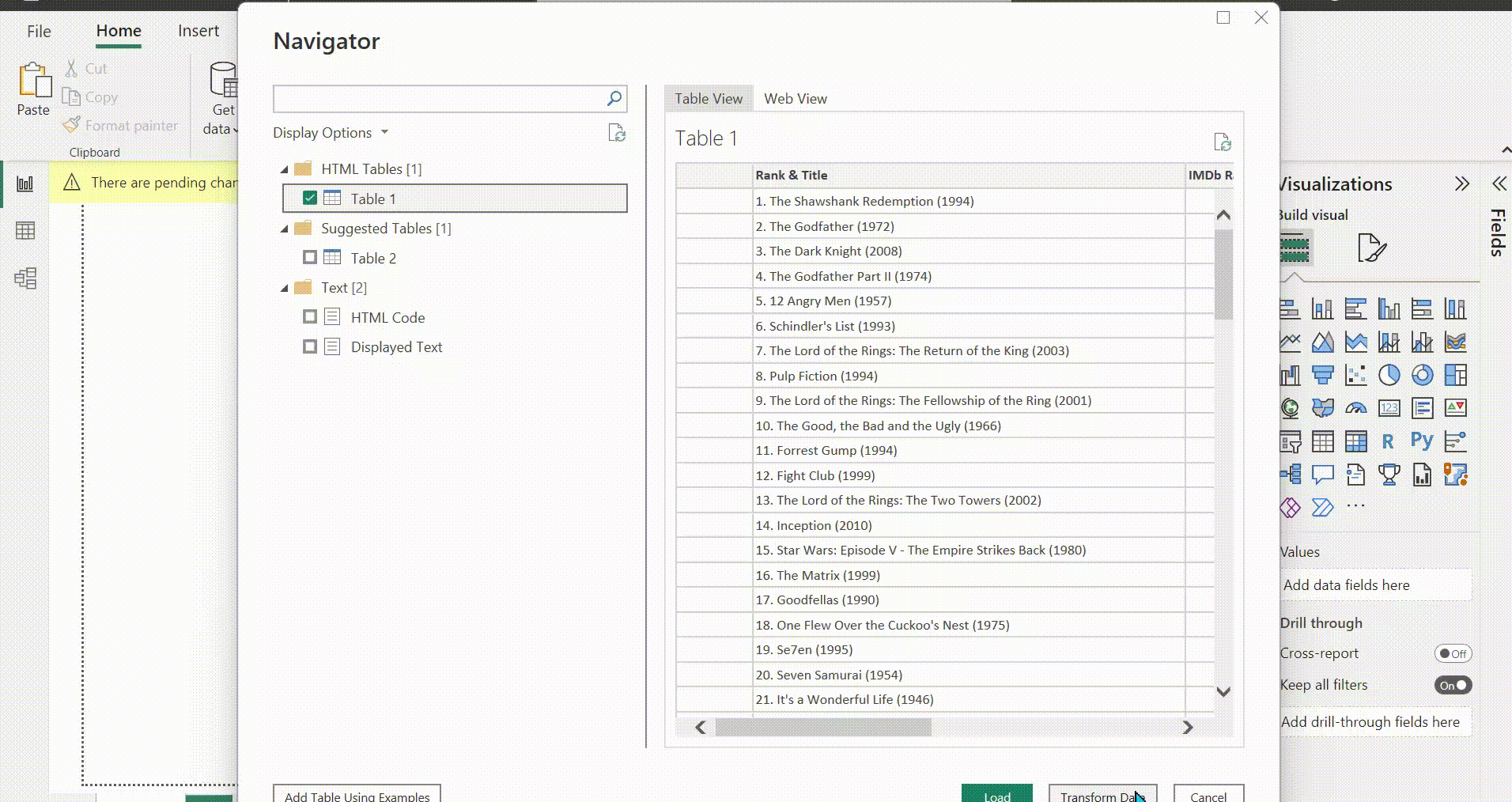
Task: Select the clustered bar chart visual
Action: tap(1355, 308)
